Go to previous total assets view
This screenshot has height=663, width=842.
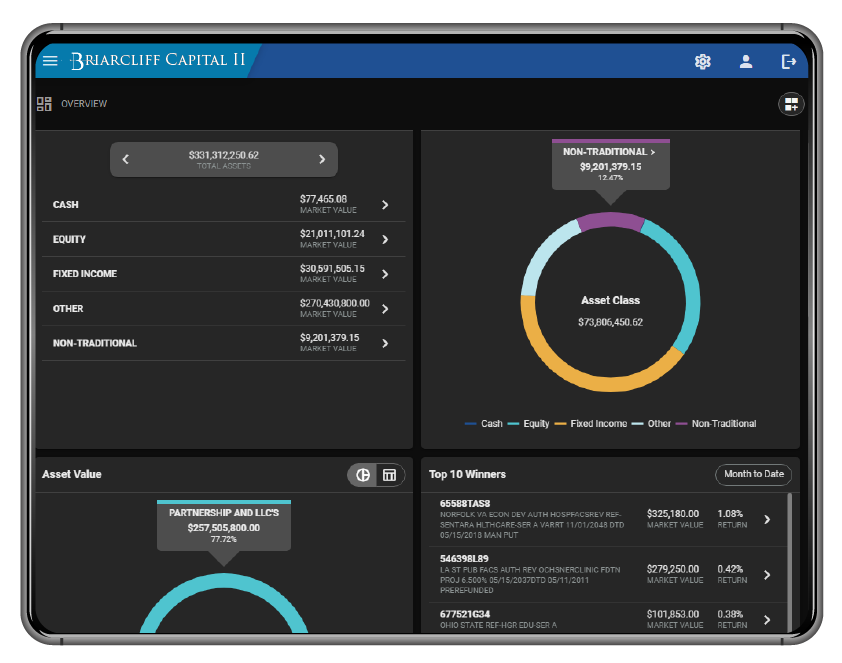tap(126, 159)
